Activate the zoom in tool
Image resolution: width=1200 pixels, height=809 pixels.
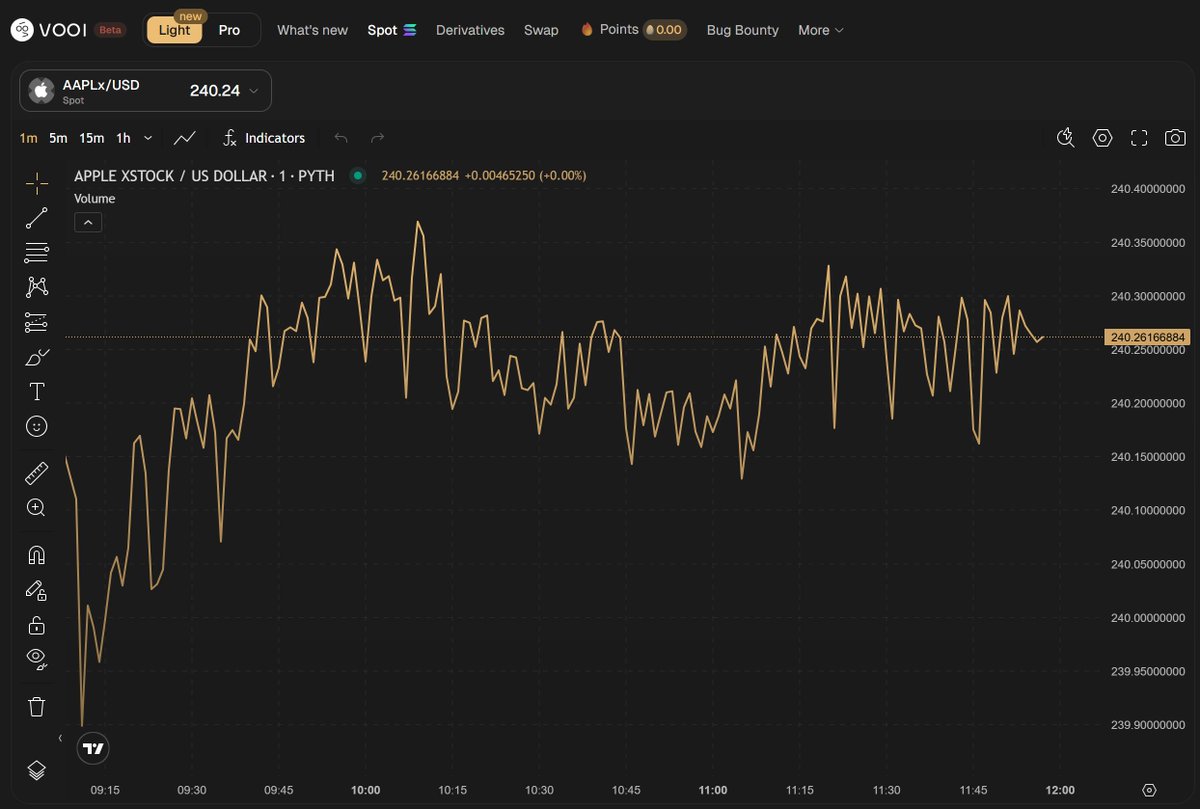click(x=37, y=508)
